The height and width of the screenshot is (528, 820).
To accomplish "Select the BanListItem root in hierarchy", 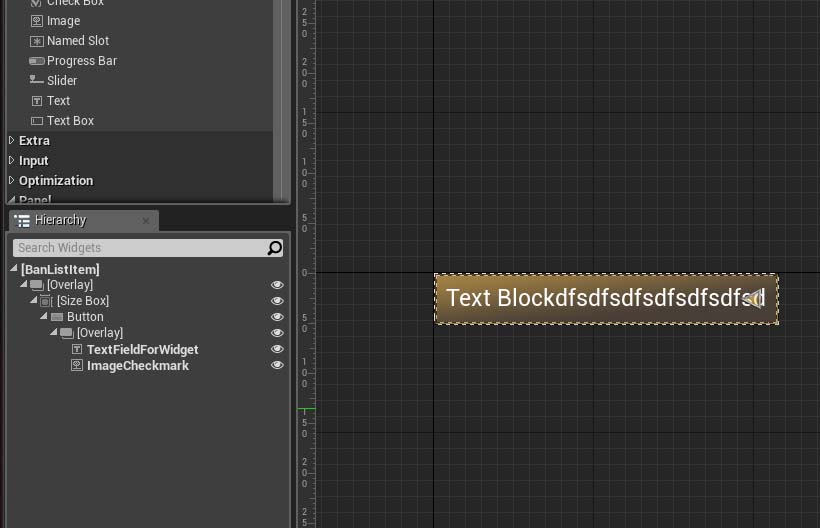I will pyautogui.click(x=60, y=270).
